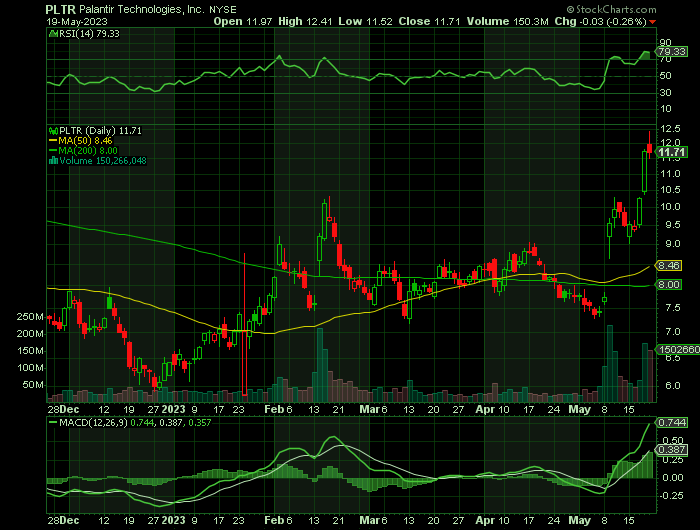Screen dimensions: 700x530
Task: Click the MACD(12,26,9) legend text
Action: click(93, 422)
